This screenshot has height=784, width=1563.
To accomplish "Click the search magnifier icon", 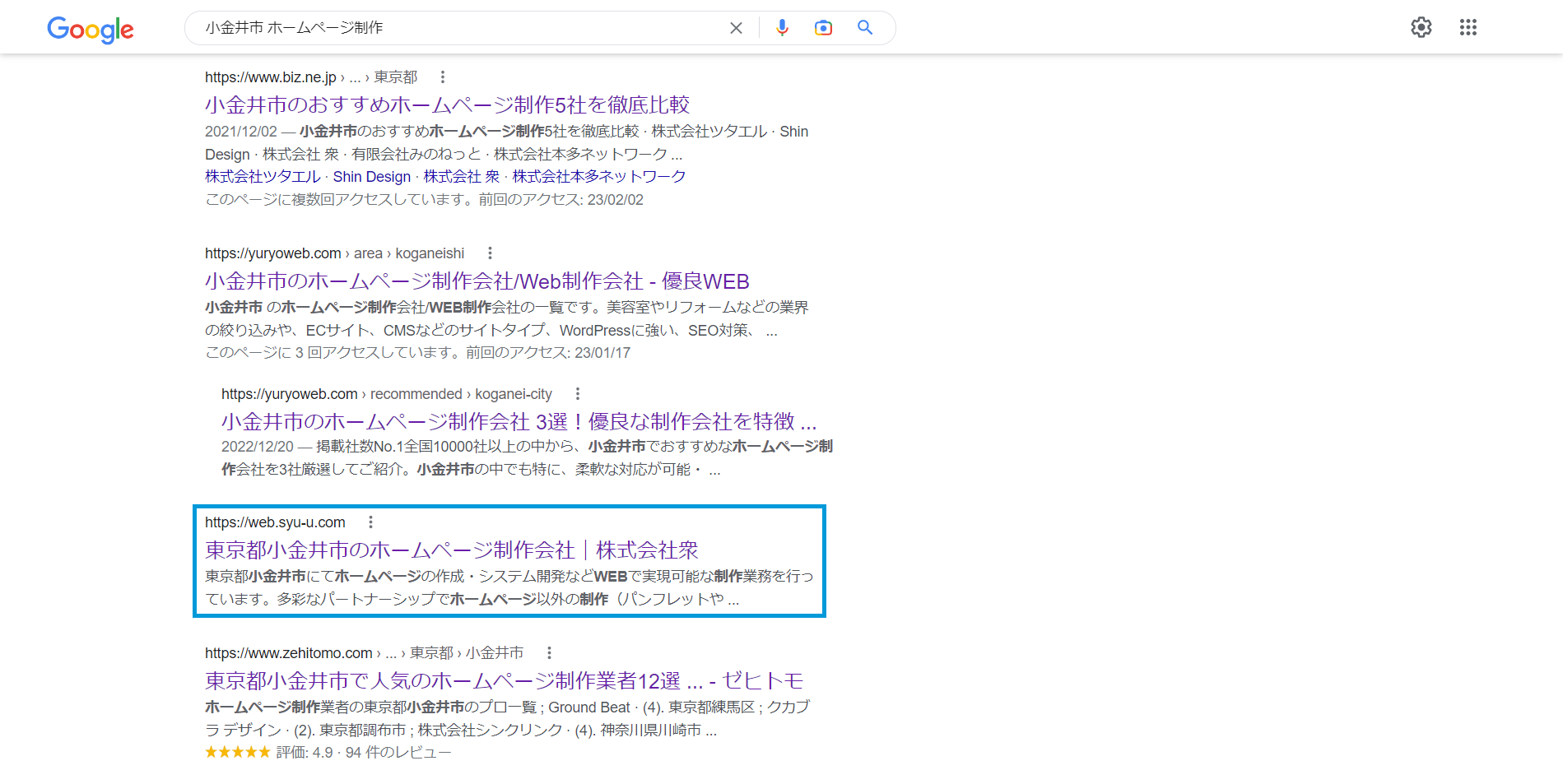I will pyautogui.click(x=865, y=27).
